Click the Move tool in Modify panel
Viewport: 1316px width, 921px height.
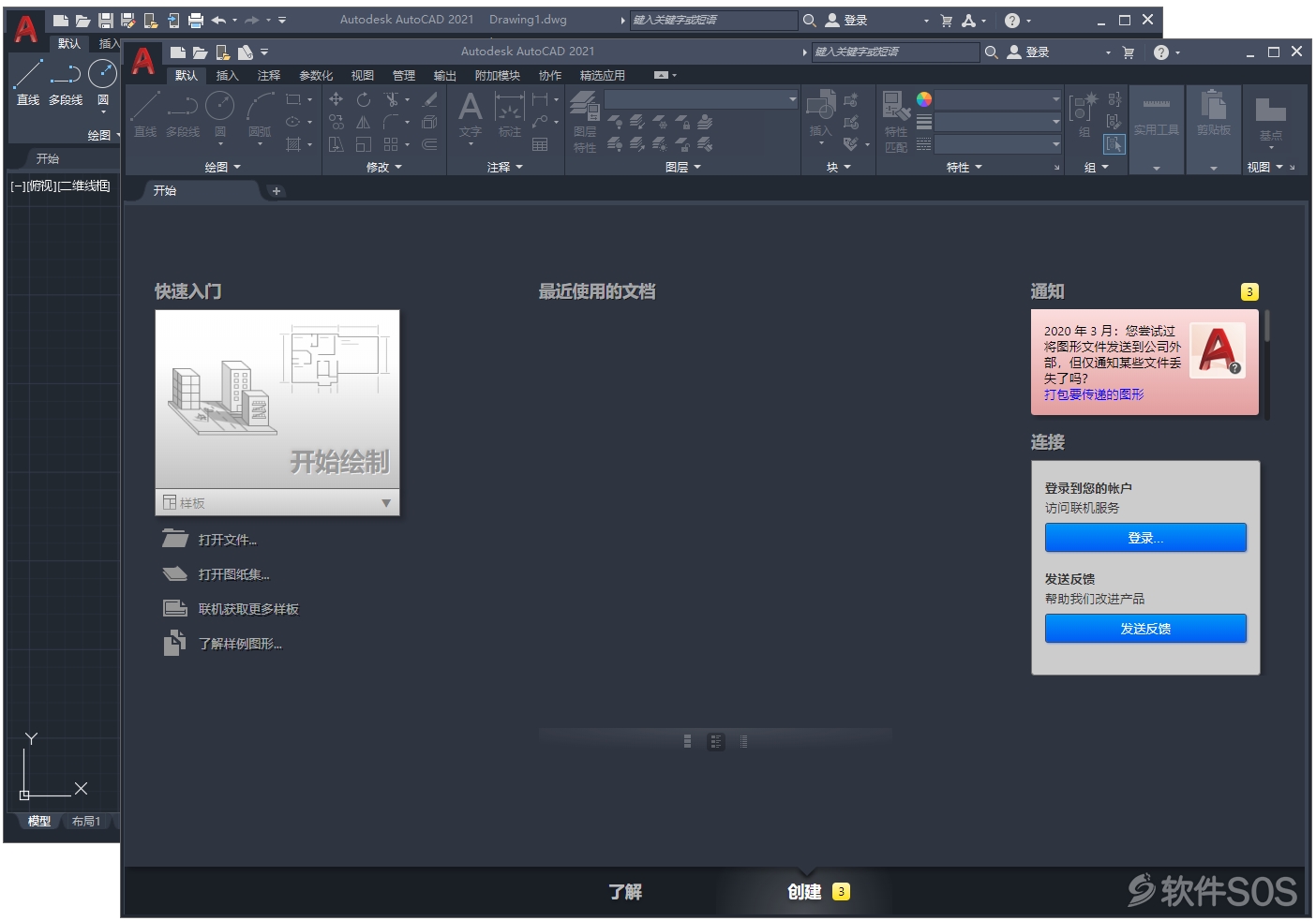(x=336, y=99)
